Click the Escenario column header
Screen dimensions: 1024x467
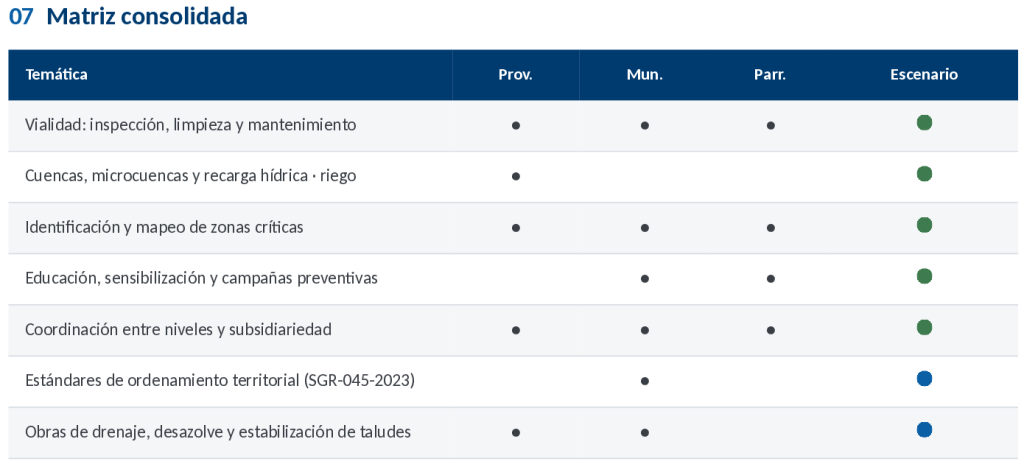923,74
